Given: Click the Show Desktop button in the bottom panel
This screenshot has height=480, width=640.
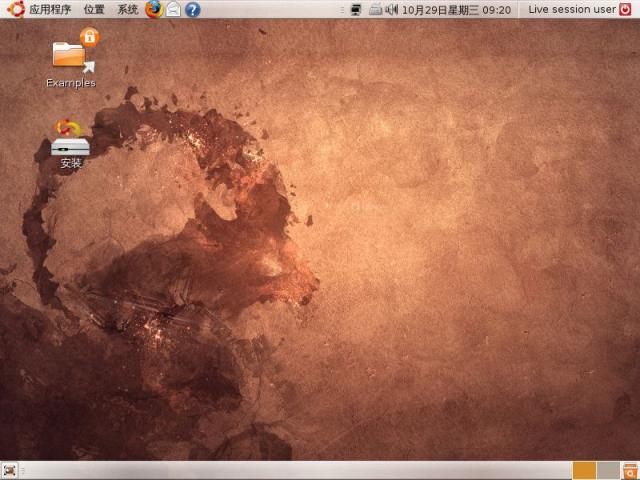Looking at the screenshot, I should [10, 471].
